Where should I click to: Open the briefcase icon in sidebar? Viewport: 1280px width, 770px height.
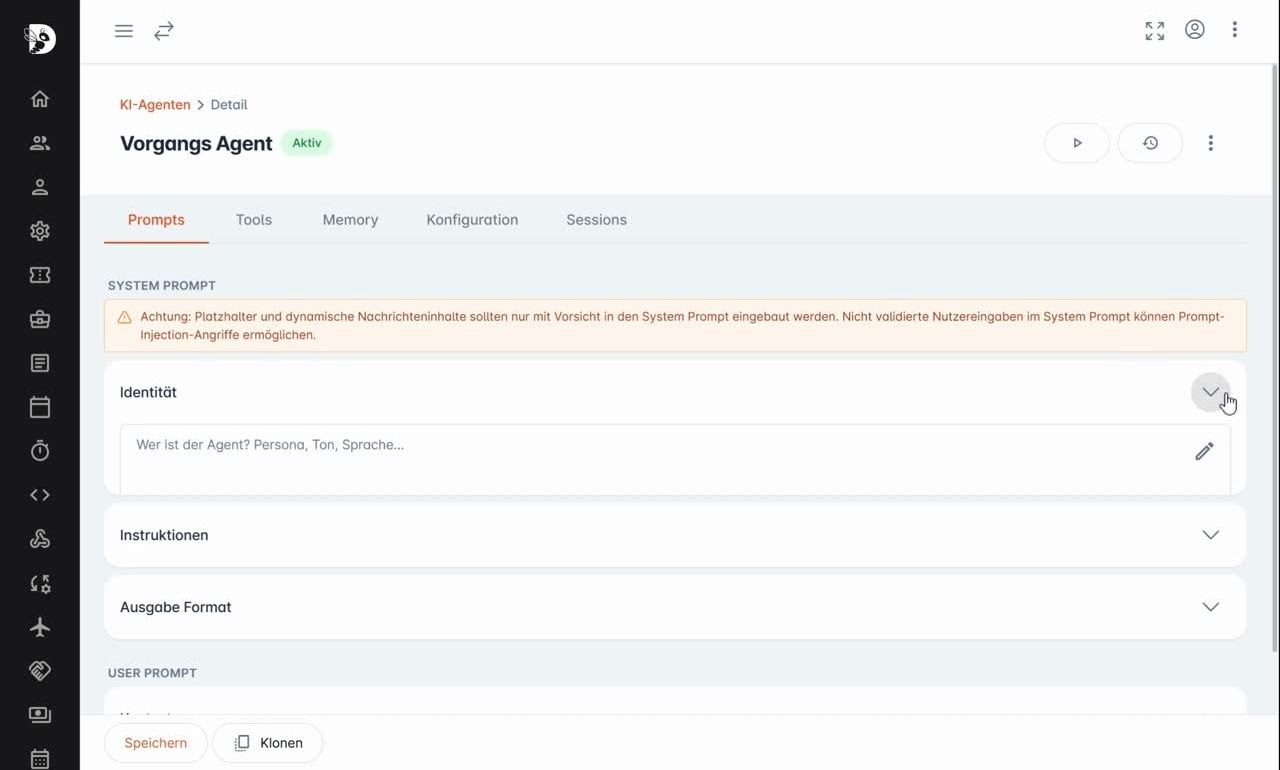[40, 319]
